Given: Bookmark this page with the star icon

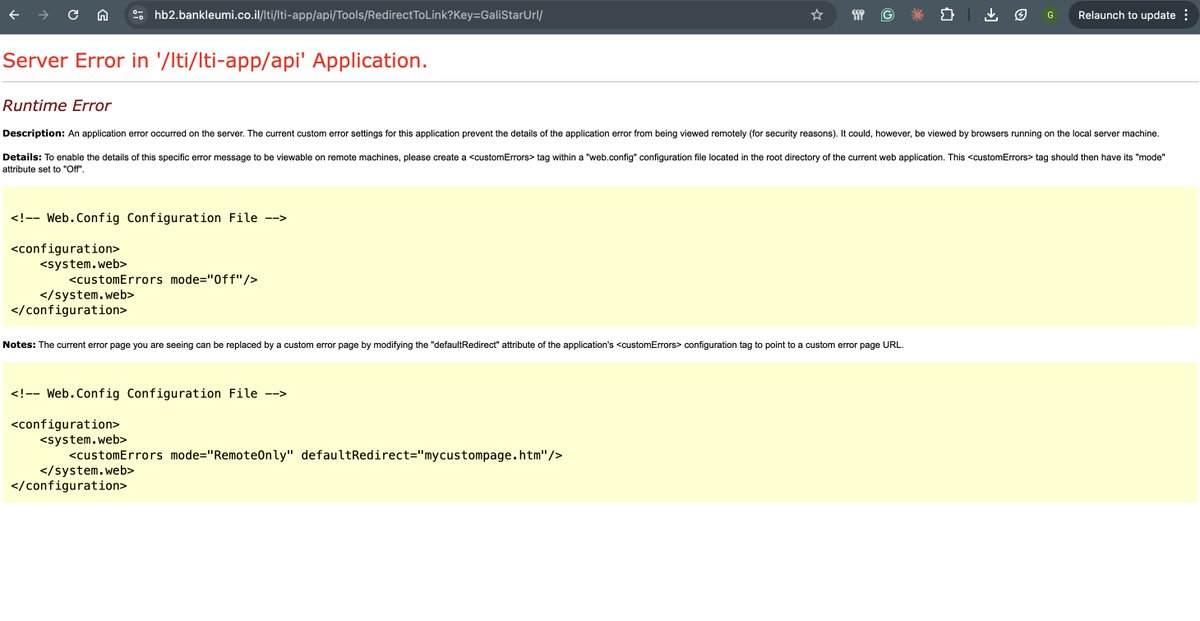Looking at the screenshot, I should 817,15.
